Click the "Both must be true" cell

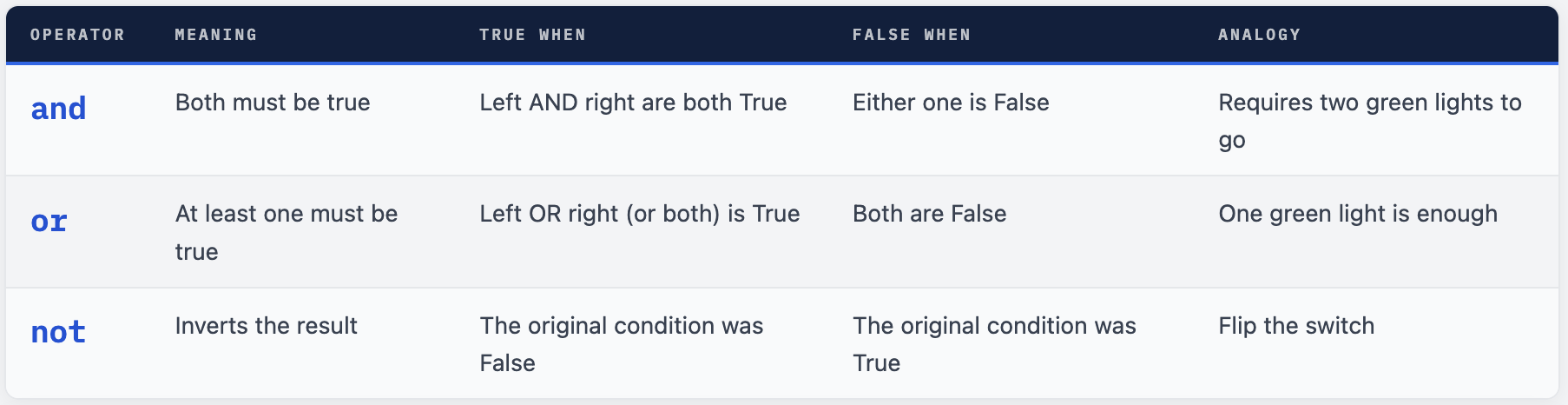tap(273, 103)
